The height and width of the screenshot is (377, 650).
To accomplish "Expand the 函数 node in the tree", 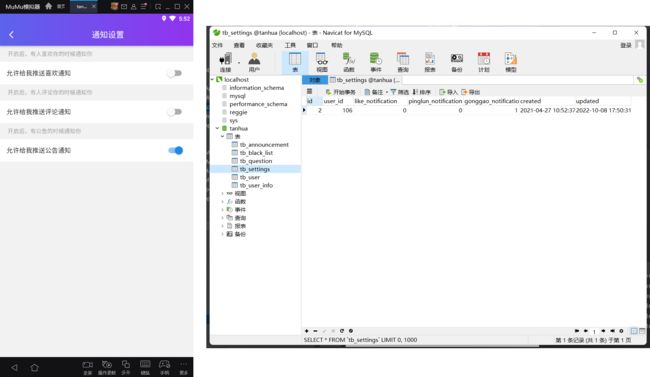I will [223, 202].
